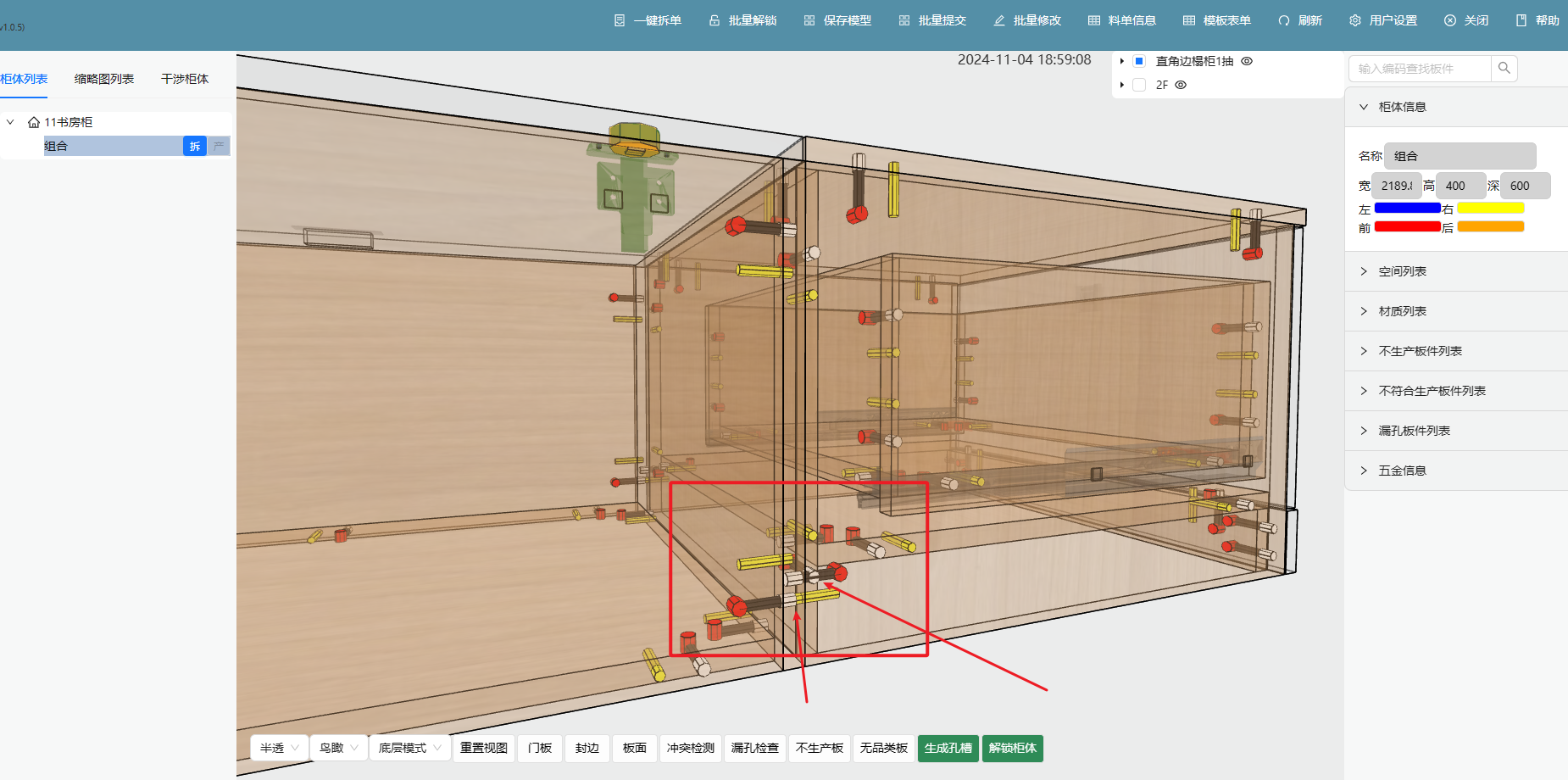This screenshot has height=780, width=1568.
Task: Click the blue 左 color swatch
Action: (1407, 209)
